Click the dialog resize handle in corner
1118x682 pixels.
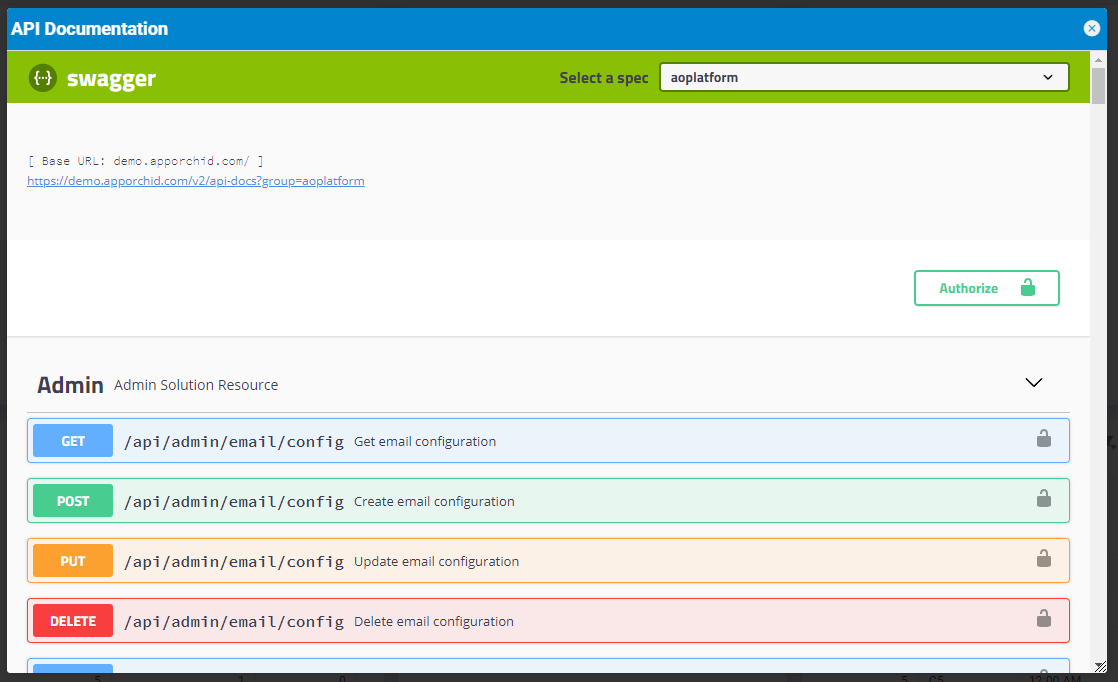pyautogui.click(x=1100, y=666)
